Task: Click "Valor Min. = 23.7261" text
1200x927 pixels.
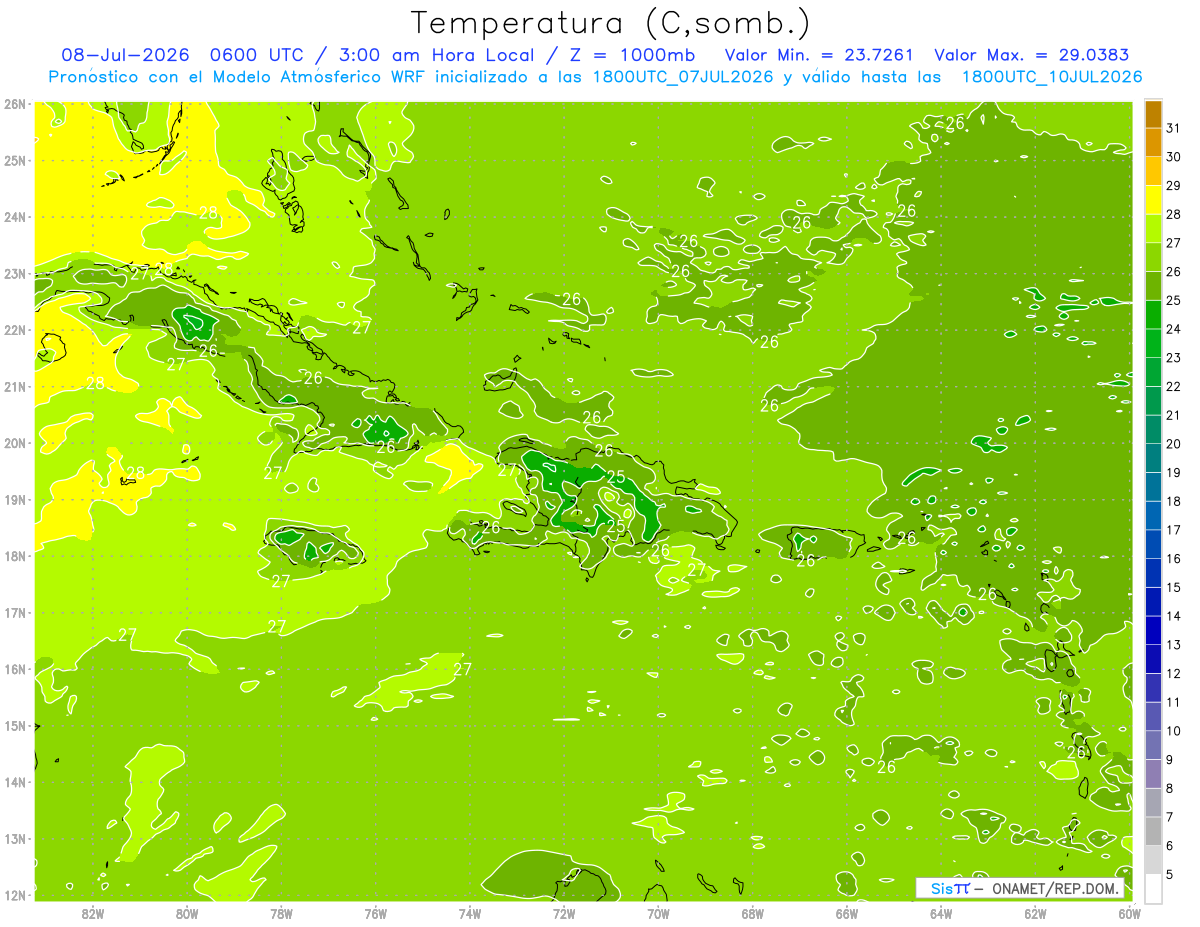Action: (819, 55)
